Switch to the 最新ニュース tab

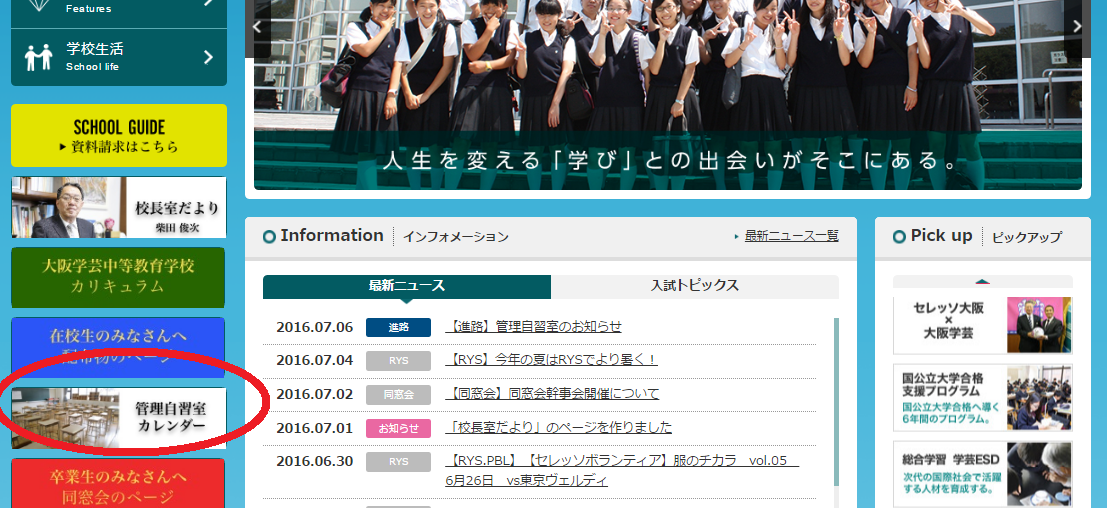click(x=406, y=286)
